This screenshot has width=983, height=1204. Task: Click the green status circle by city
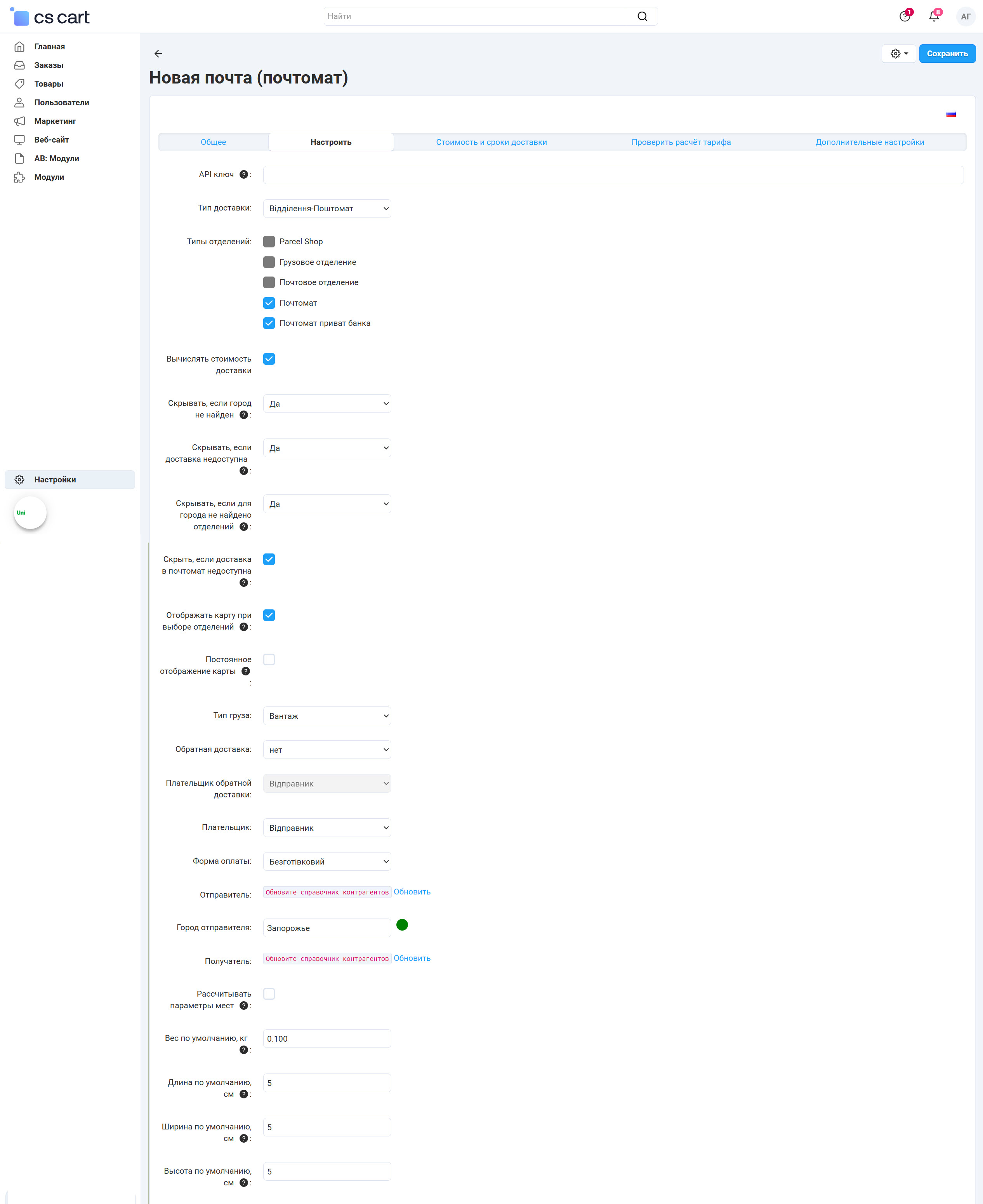pos(402,925)
